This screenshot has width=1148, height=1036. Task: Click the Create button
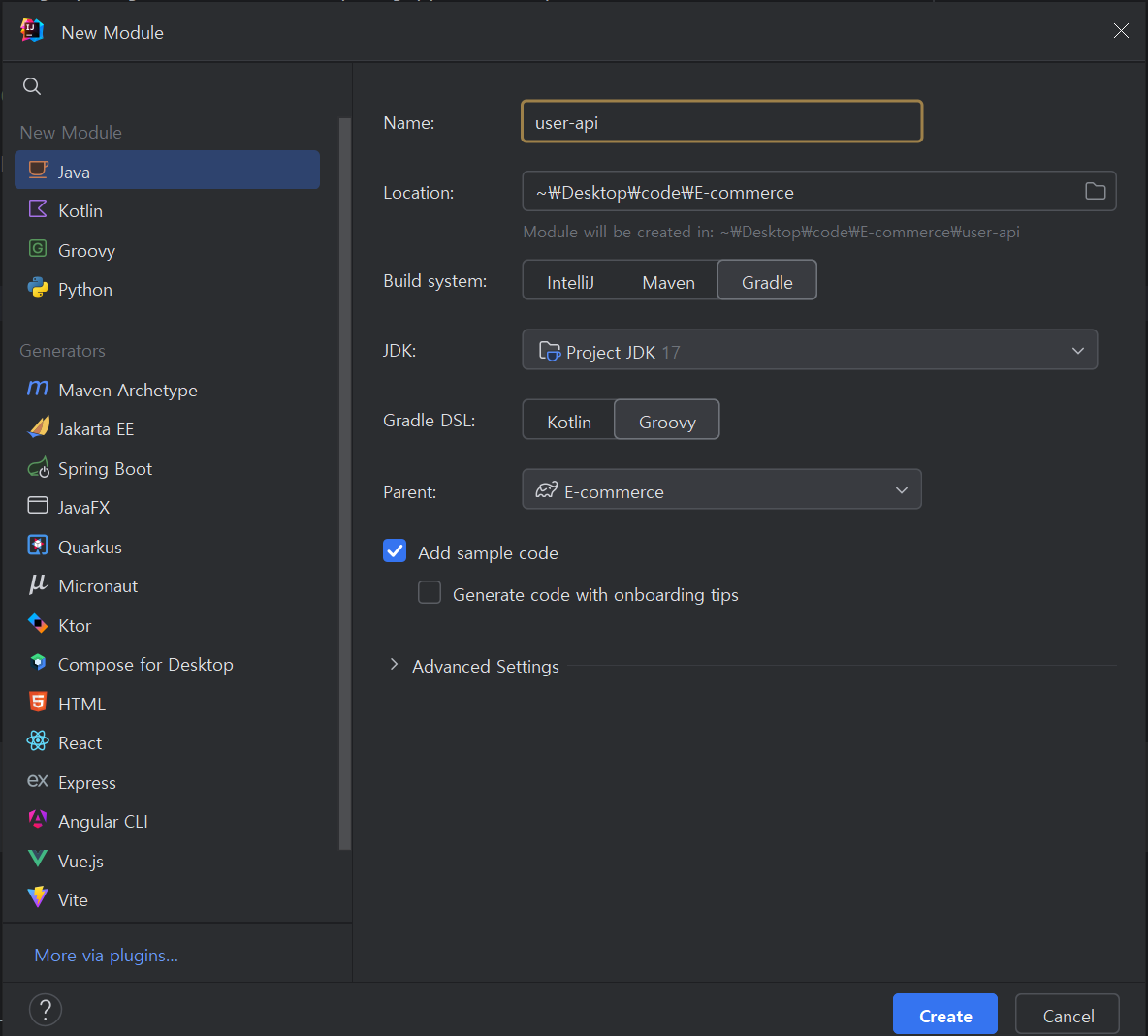pos(945,1015)
